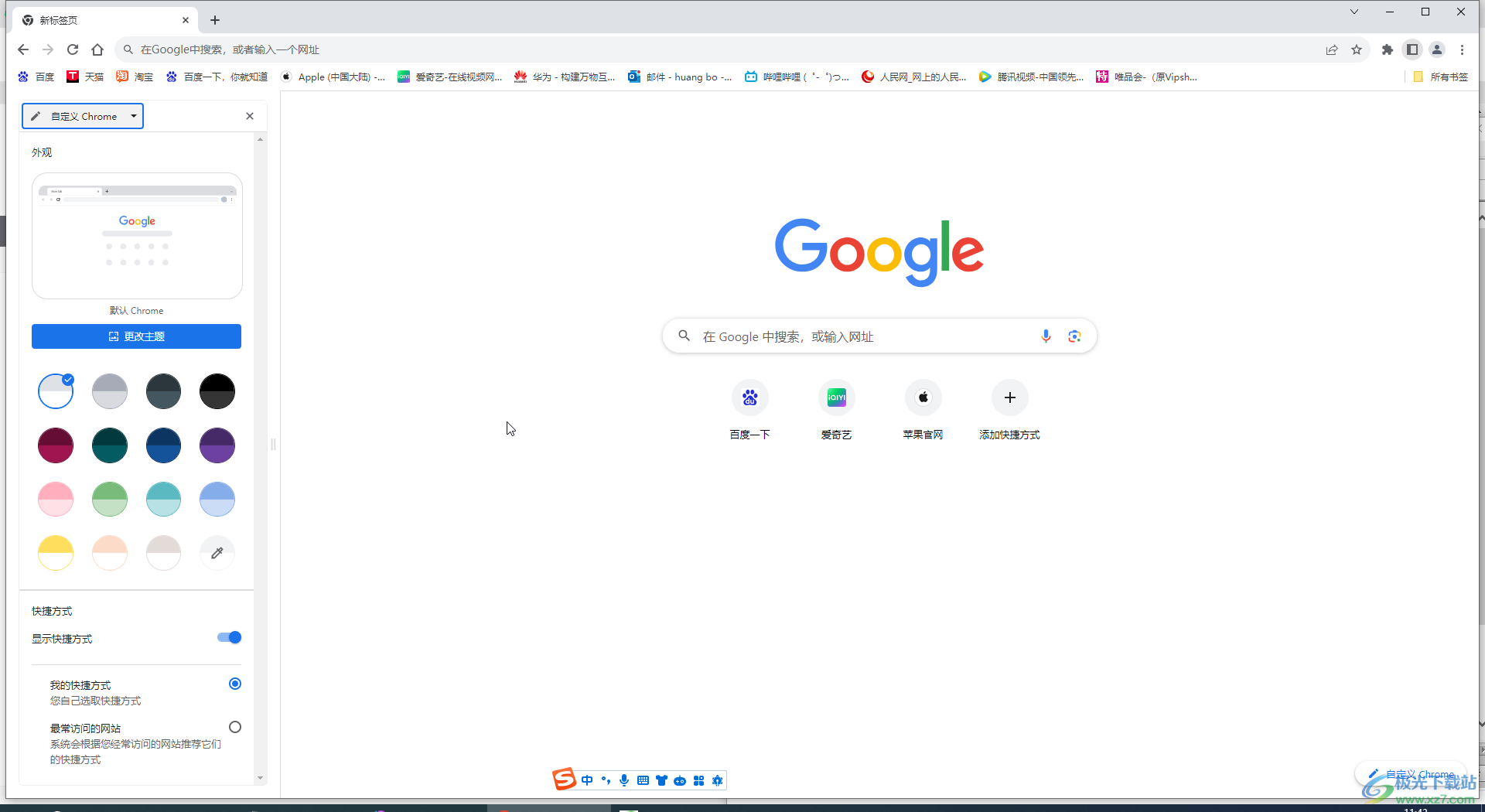Start voice search with microphone icon

point(1046,336)
